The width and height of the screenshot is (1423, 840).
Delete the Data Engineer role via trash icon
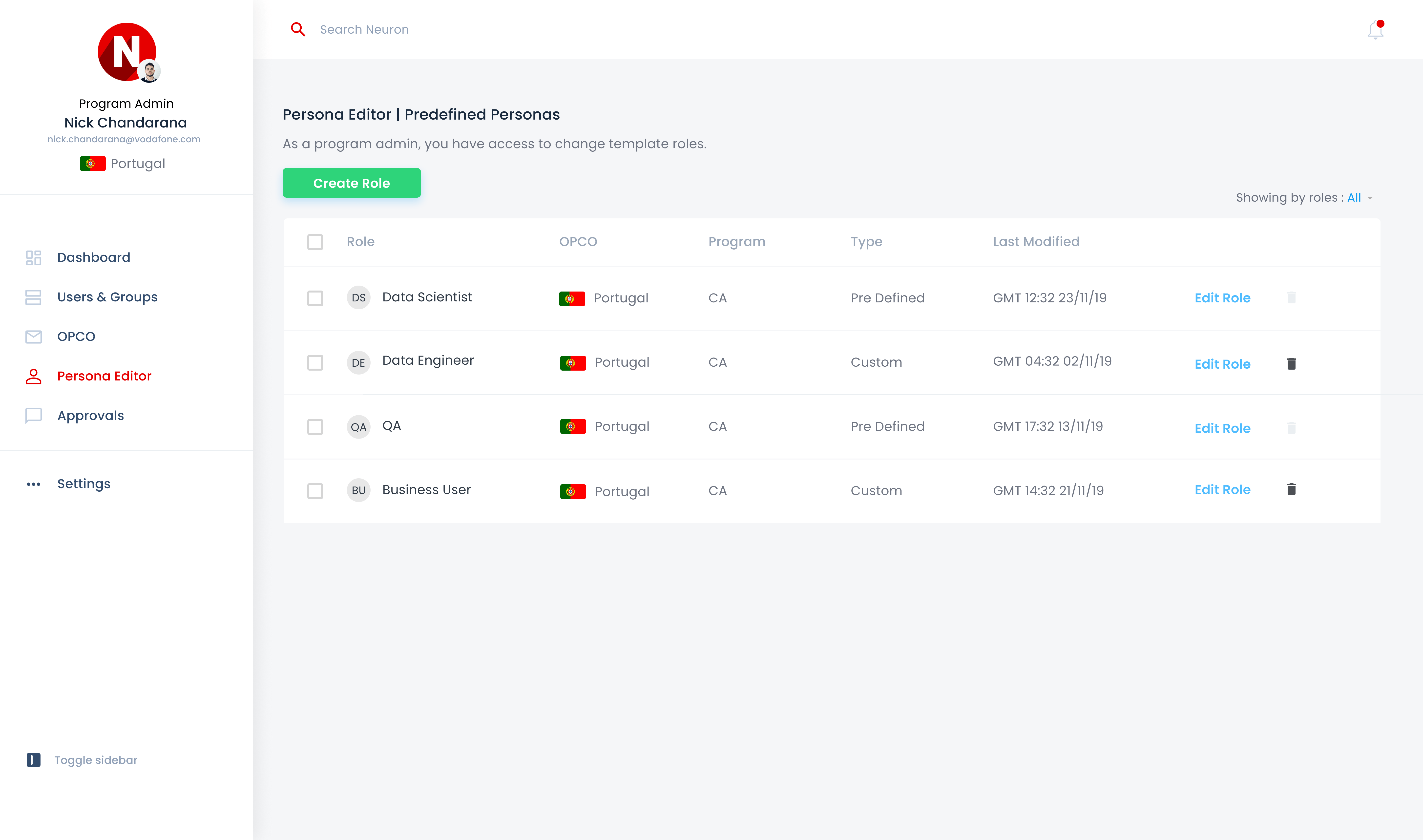pyautogui.click(x=1291, y=363)
